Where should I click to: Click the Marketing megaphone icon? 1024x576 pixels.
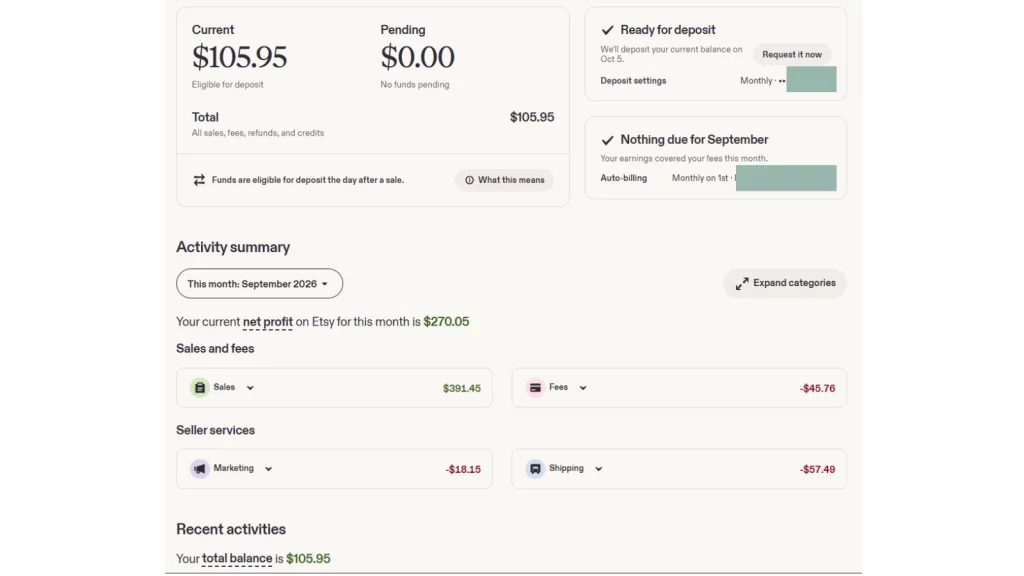tap(200, 468)
